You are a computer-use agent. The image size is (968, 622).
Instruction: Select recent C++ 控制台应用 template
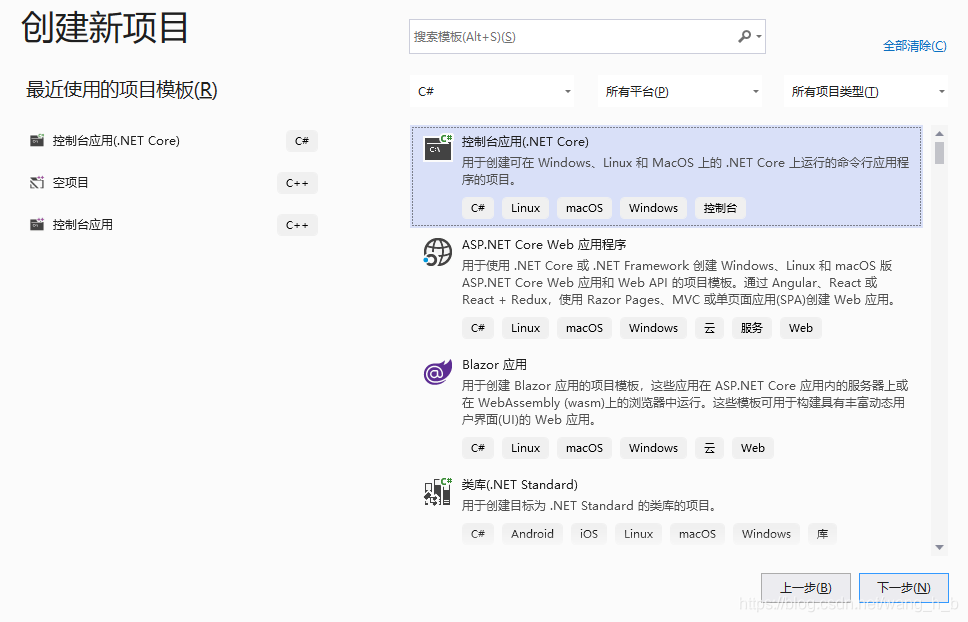(173, 225)
